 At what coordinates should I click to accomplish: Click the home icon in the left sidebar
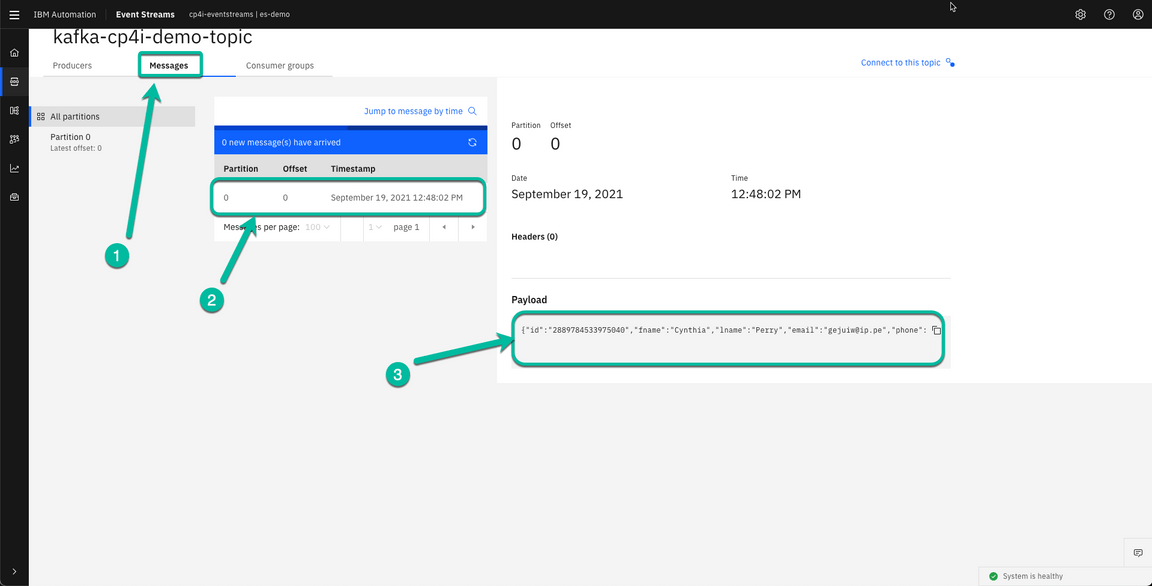click(13, 51)
